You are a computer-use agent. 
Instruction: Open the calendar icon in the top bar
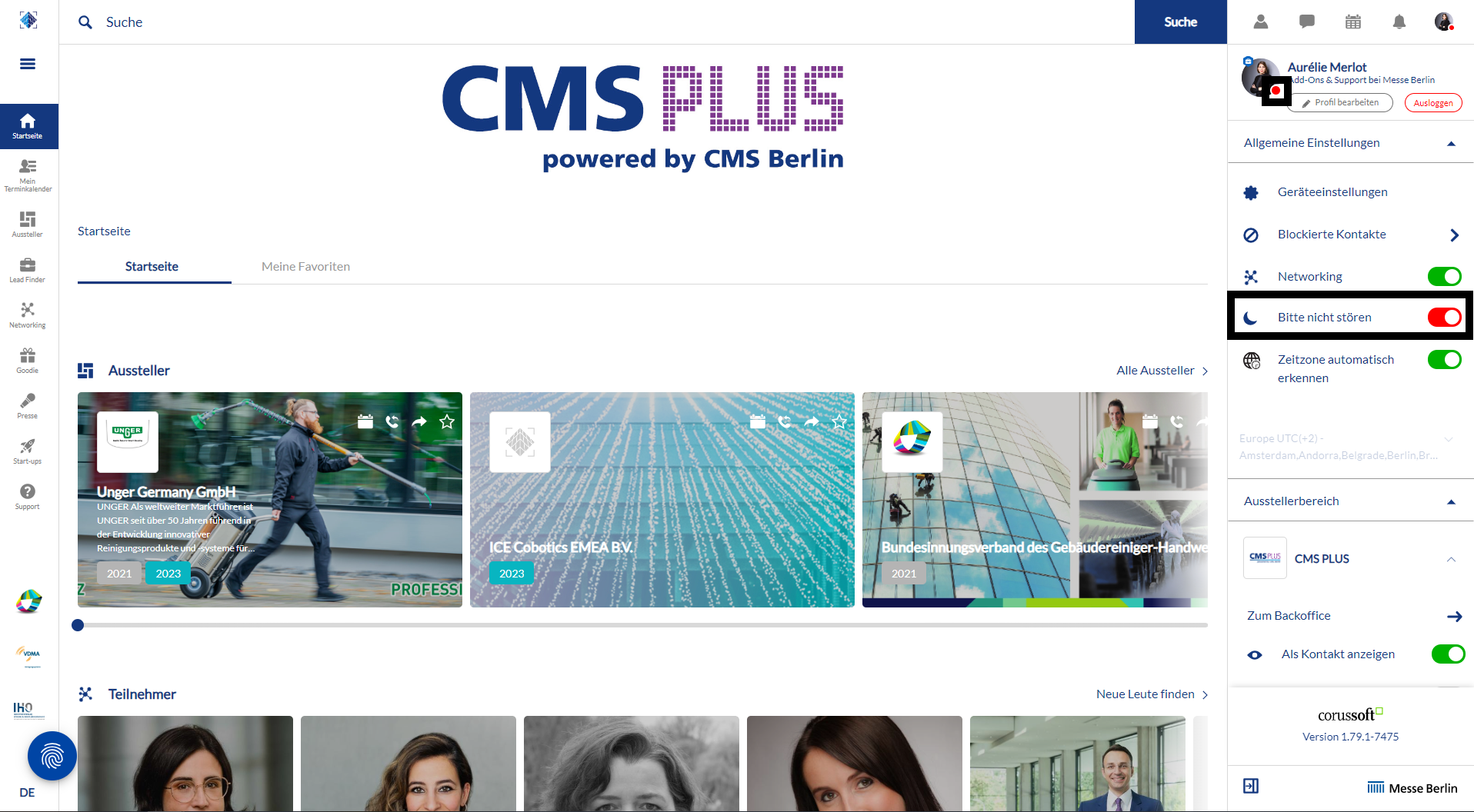[x=1352, y=22]
